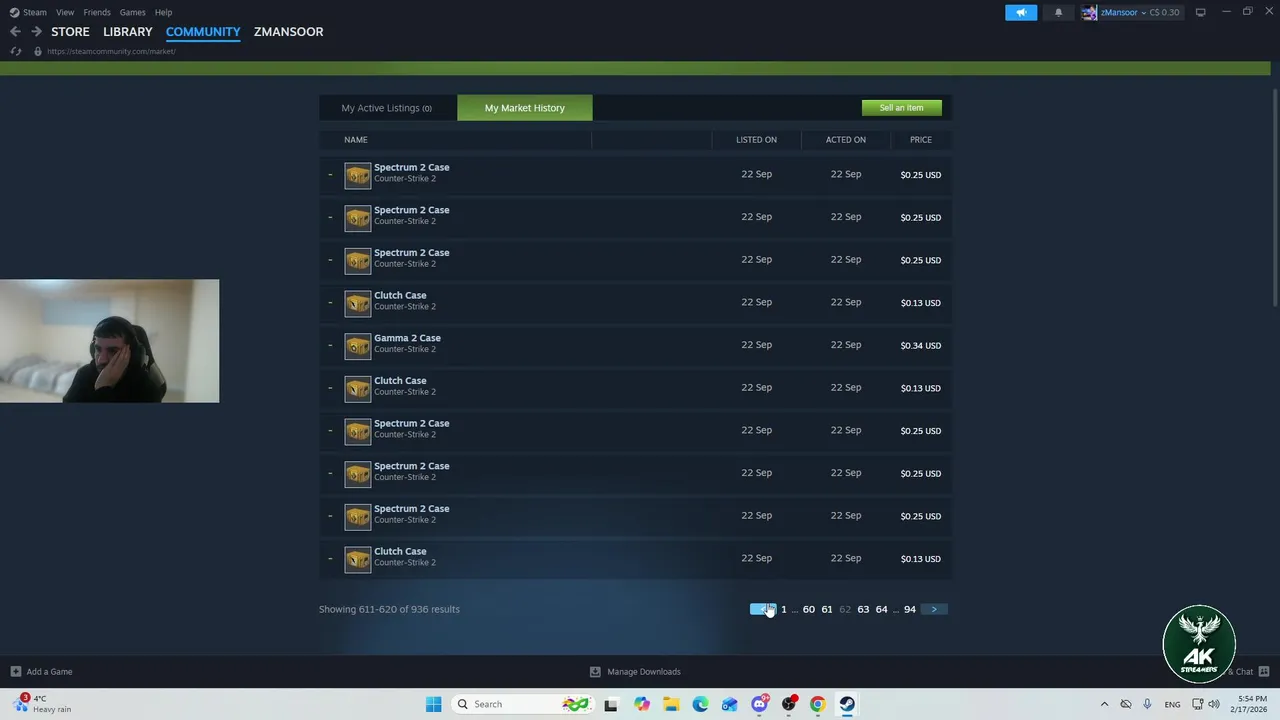This screenshot has height=720, width=1280.
Task: Open Microsoft Edge from the taskbar
Action: tap(700, 704)
